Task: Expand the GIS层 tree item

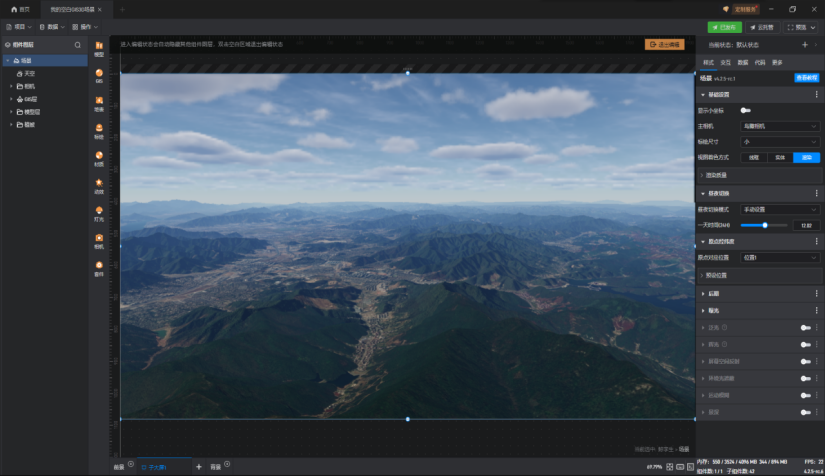Action: click(11, 99)
